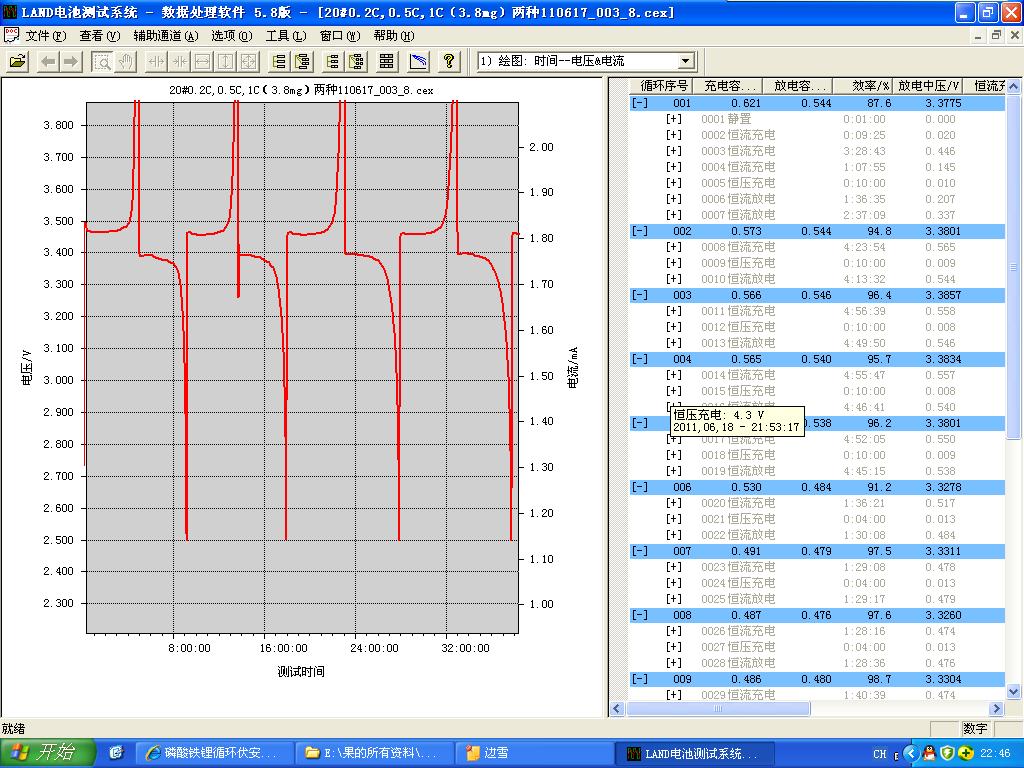The image size is (1024, 768).
Task: Open the 辅助通道(A) menu
Action: tap(165, 35)
